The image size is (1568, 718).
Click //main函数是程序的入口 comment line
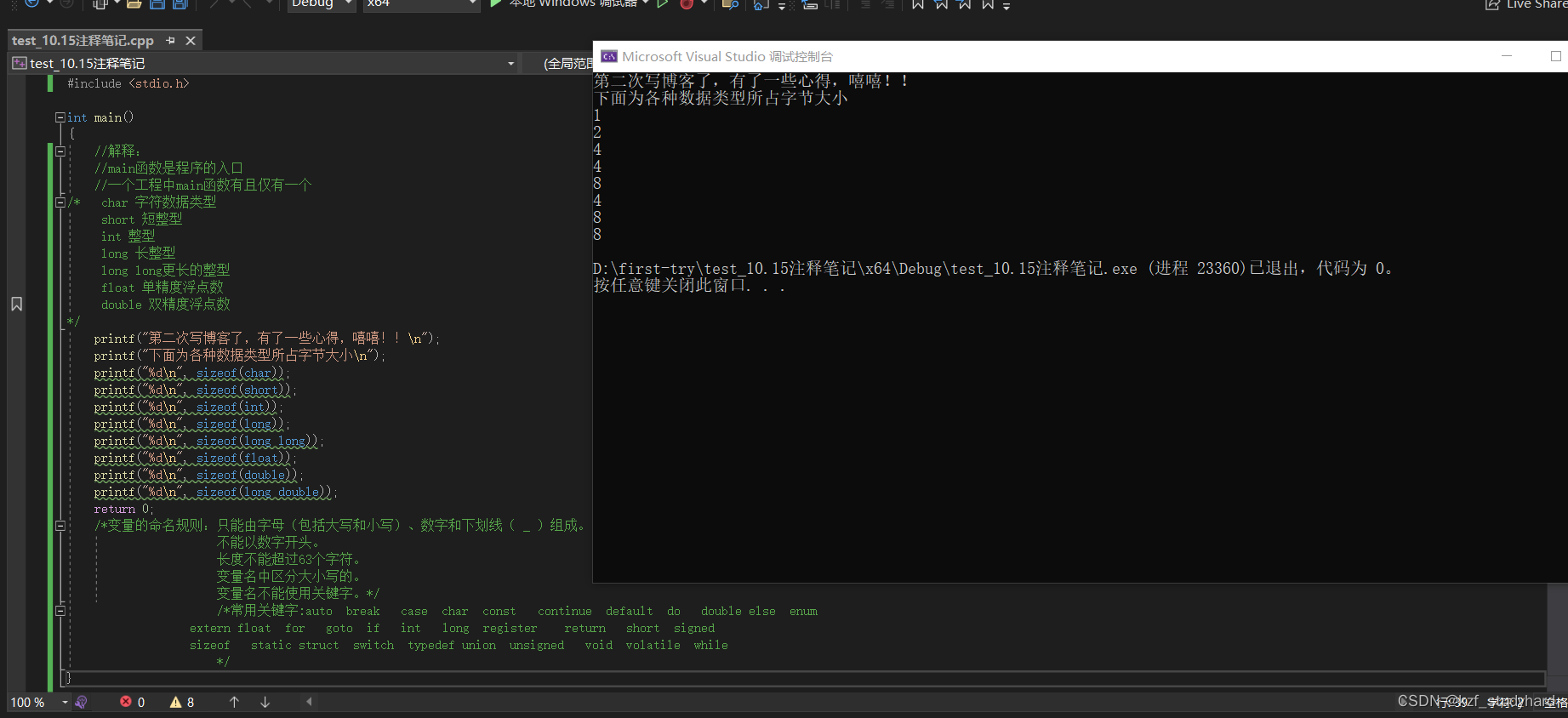tap(168, 168)
